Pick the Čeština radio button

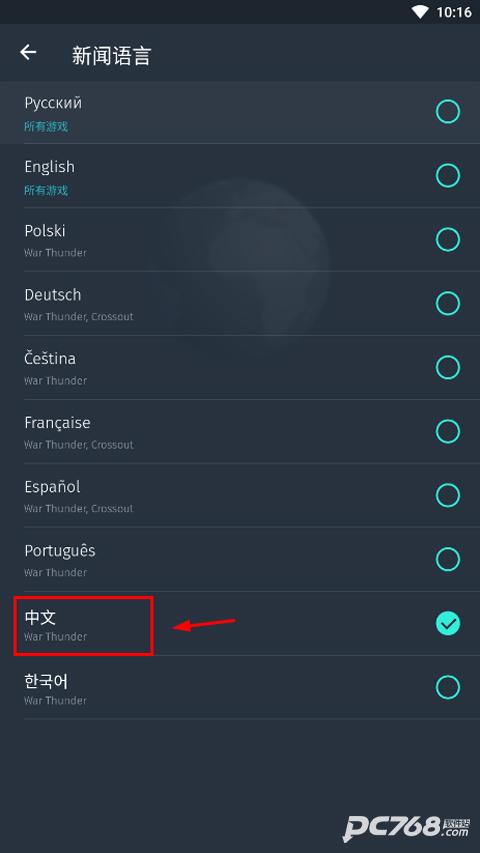(448, 367)
